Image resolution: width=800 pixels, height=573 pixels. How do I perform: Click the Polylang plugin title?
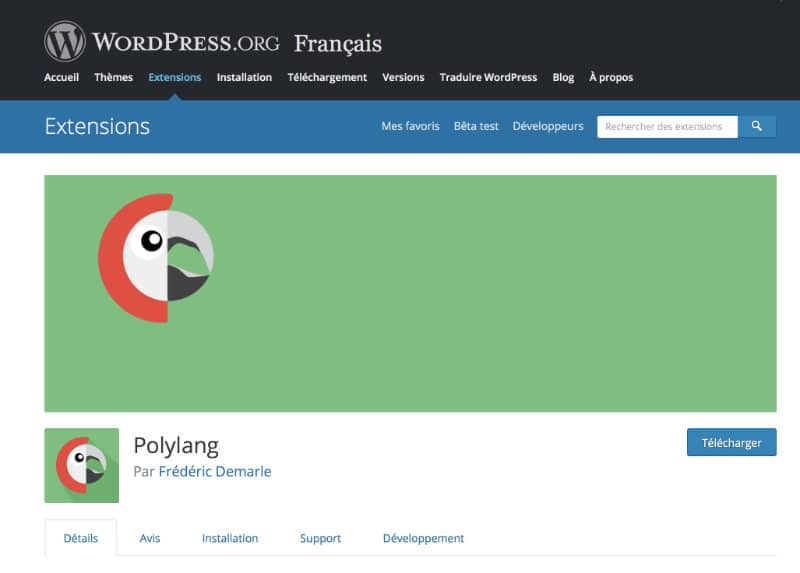pos(176,445)
